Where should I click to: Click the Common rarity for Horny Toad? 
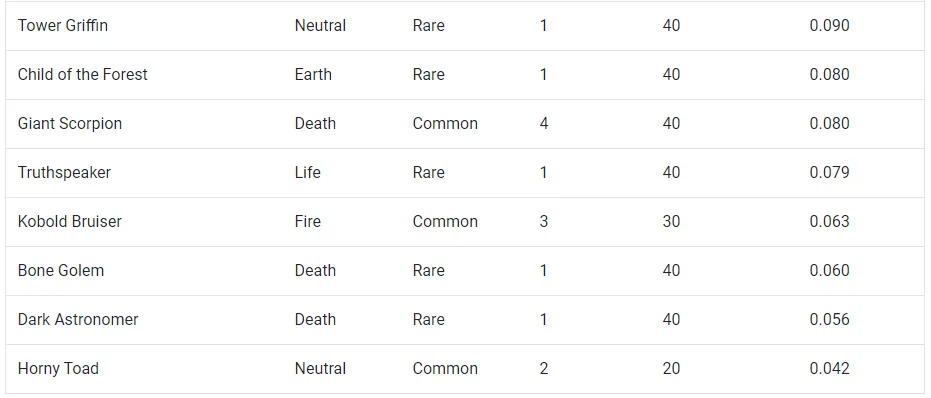click(x=445, y=368)
